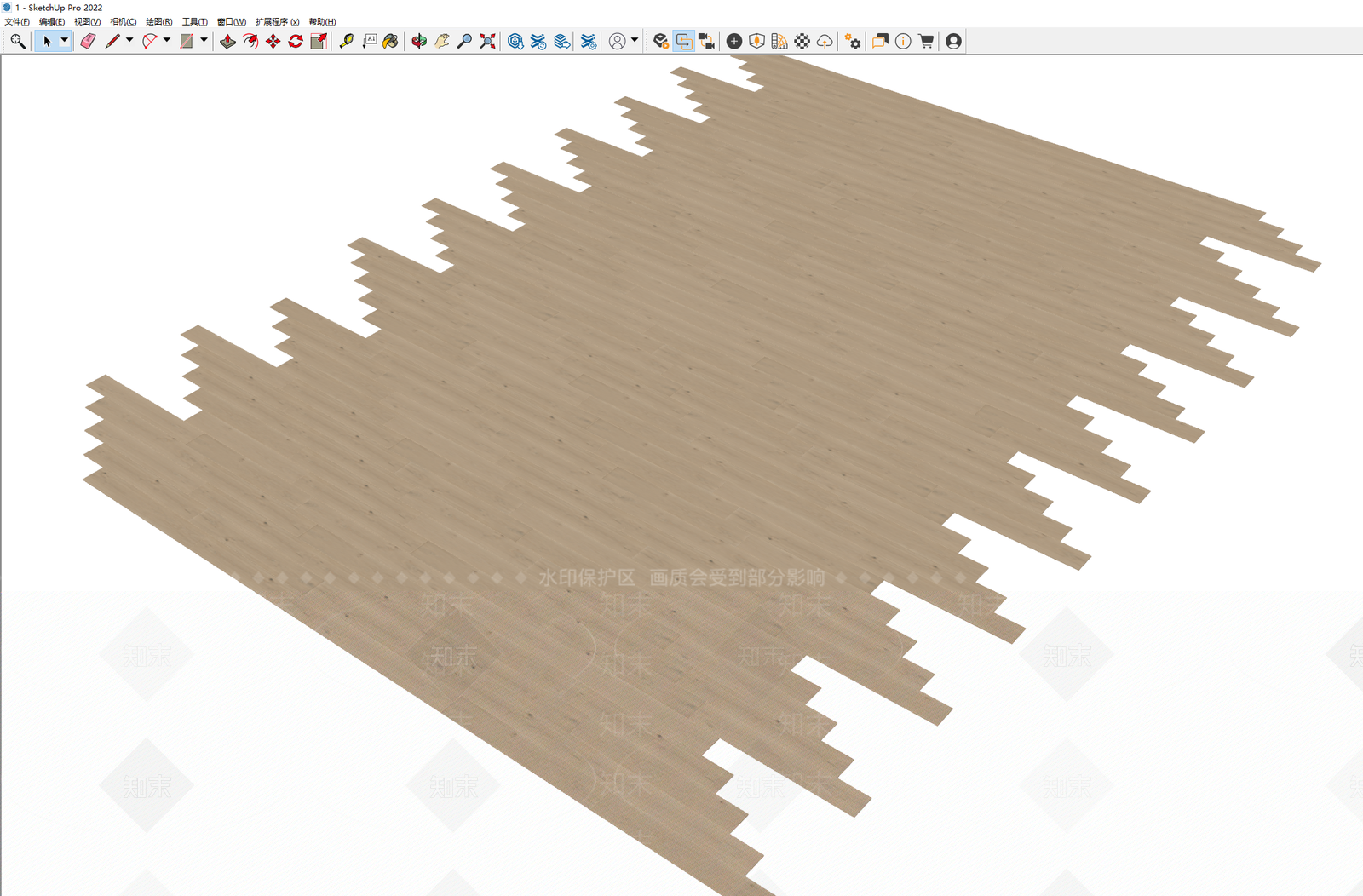Open the 绘图(R) menu
The height and width of the screenshot is (896, 1363).
159,22
